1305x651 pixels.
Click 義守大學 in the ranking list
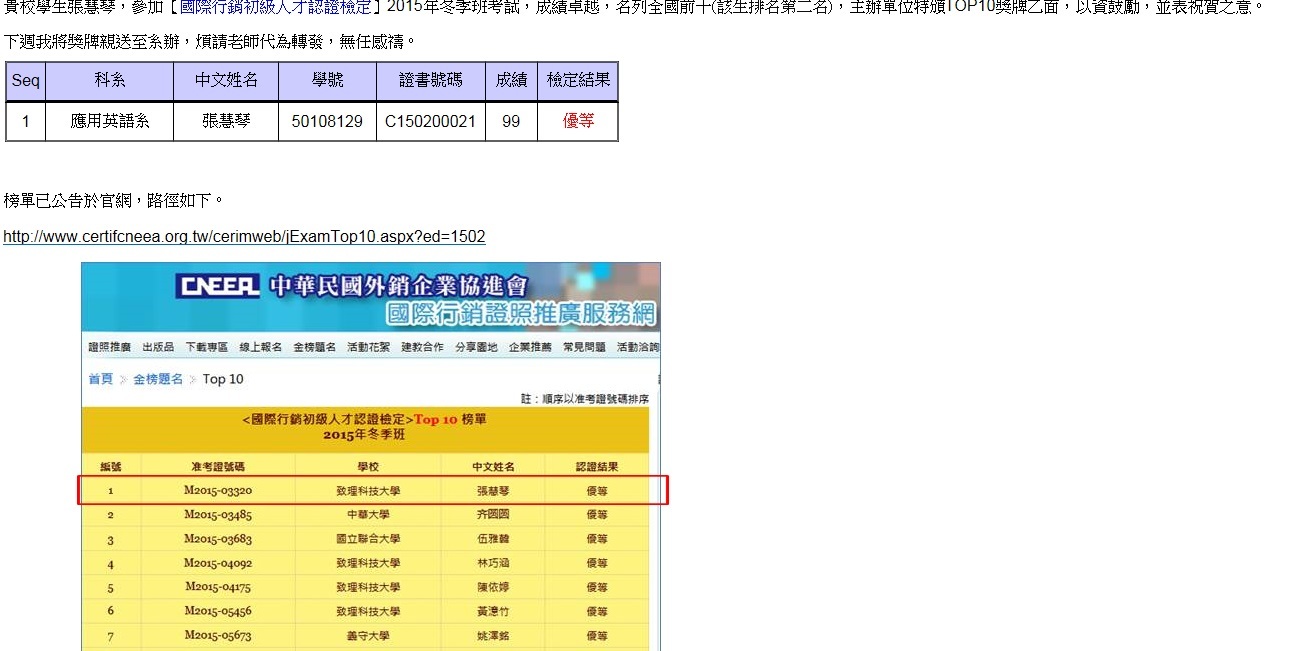[368, 635]
